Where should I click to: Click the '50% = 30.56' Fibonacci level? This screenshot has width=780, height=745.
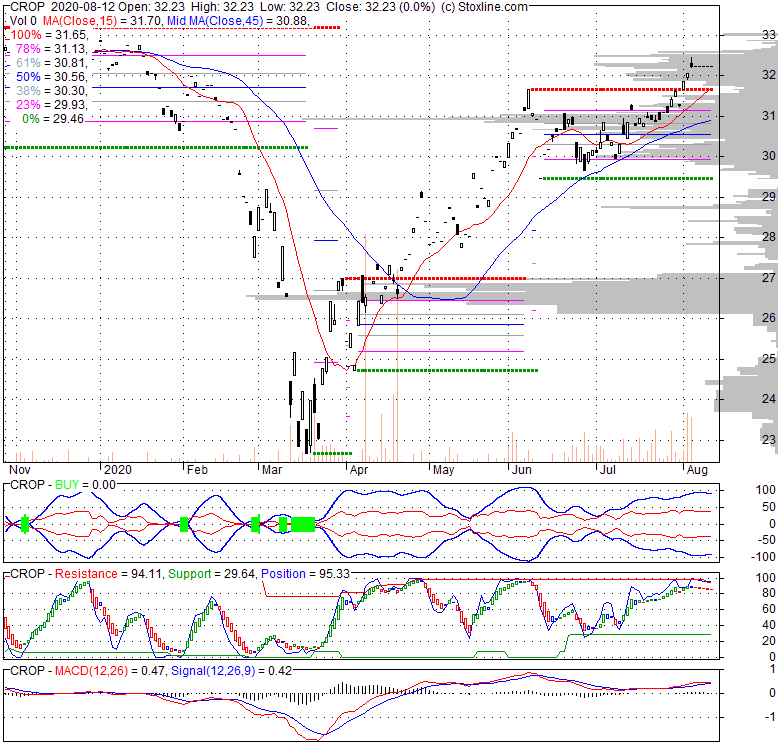(52, 77)
